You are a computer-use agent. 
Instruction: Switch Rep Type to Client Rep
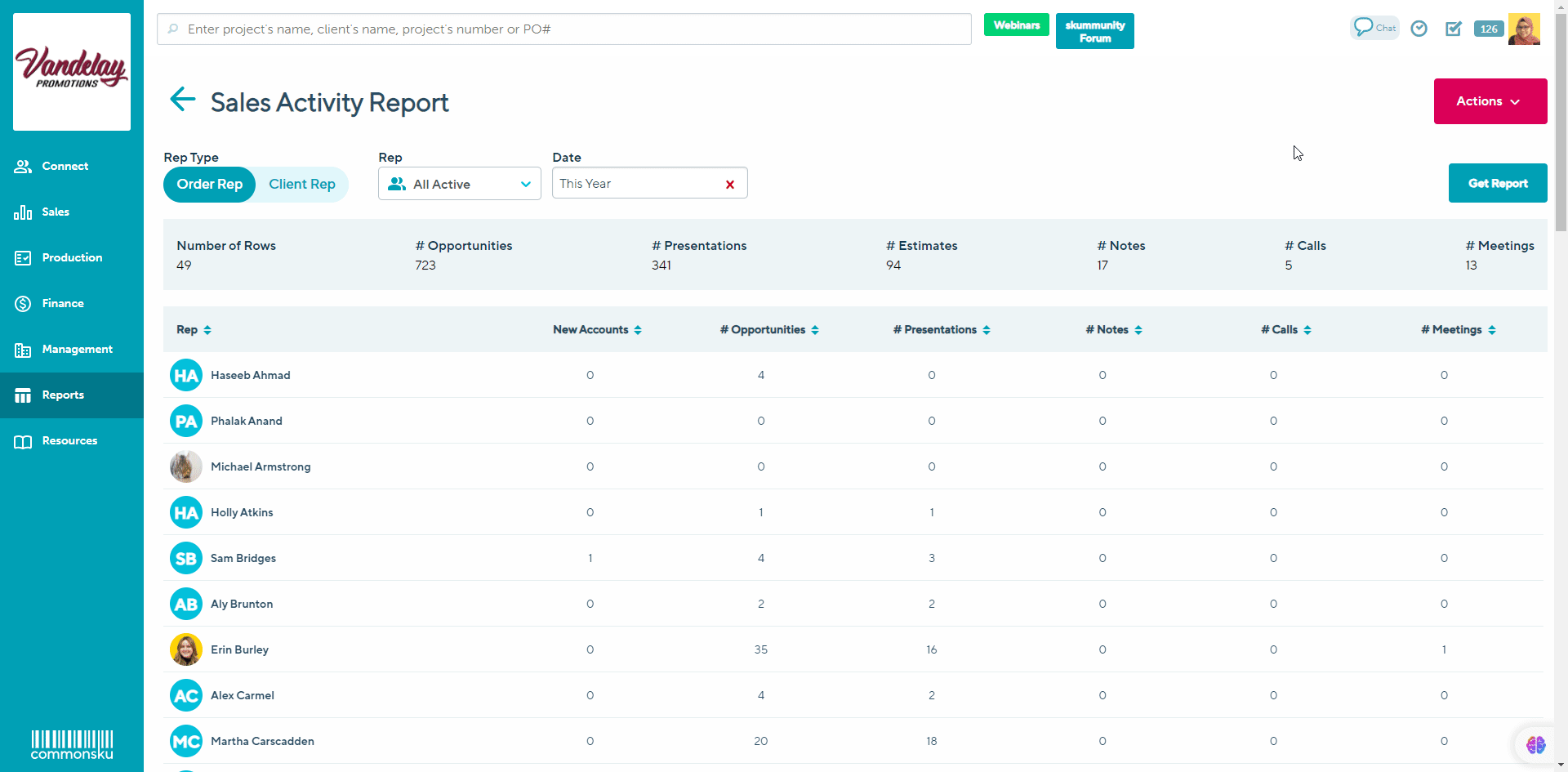[302, 185]
